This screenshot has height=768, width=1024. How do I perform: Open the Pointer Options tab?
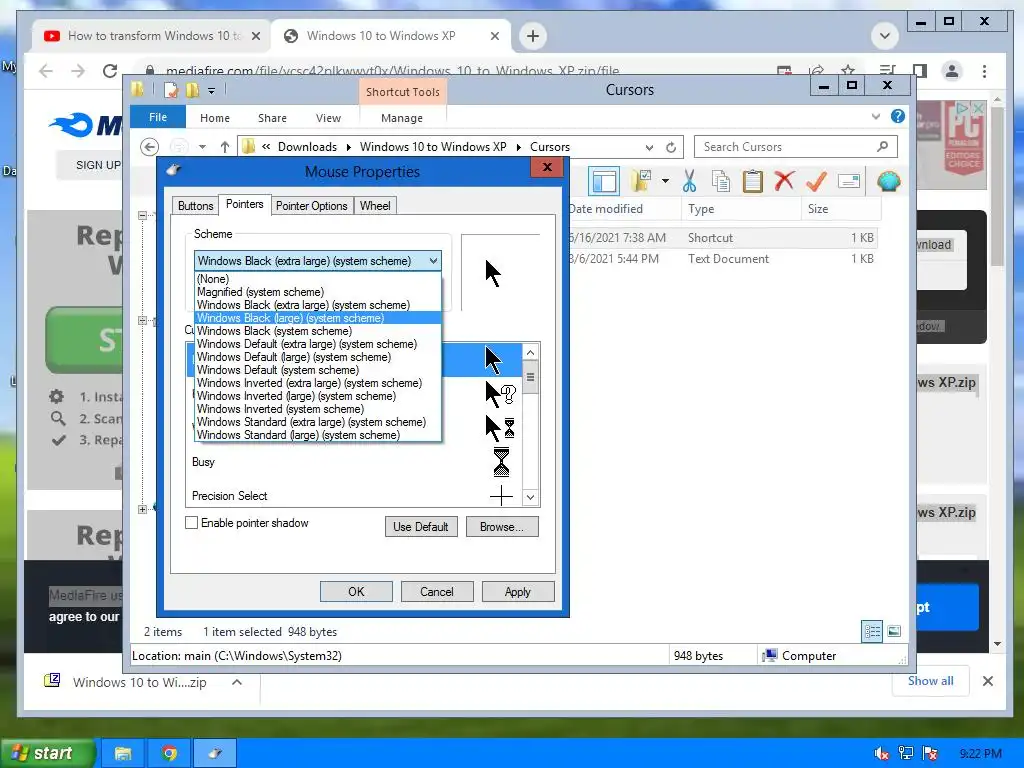[x=312, y=206]
